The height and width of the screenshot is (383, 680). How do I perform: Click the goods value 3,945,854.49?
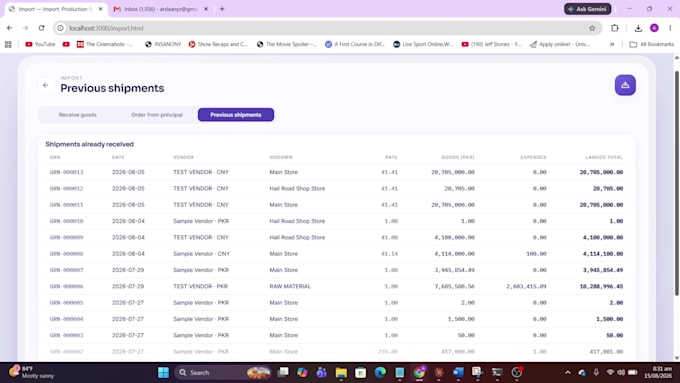[454, 270]
